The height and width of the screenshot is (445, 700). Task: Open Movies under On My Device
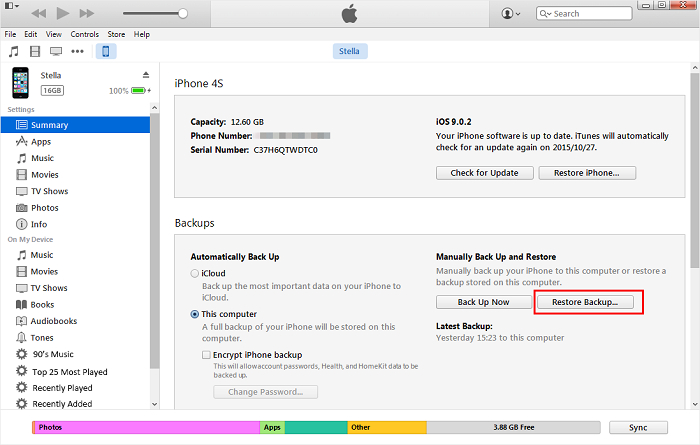click(x=75, y=271)
